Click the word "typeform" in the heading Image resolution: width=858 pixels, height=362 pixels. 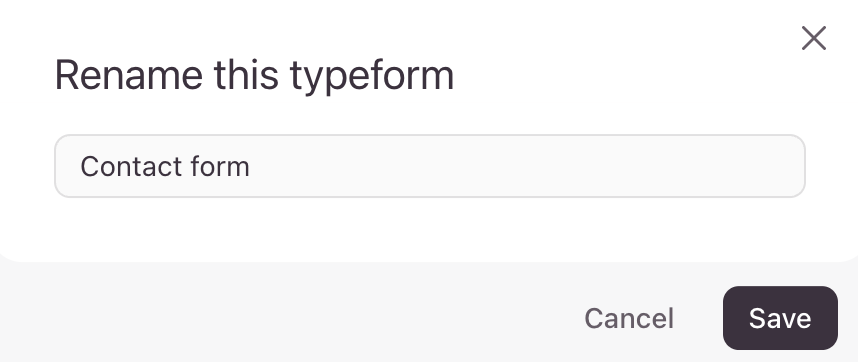pos(372,77)
